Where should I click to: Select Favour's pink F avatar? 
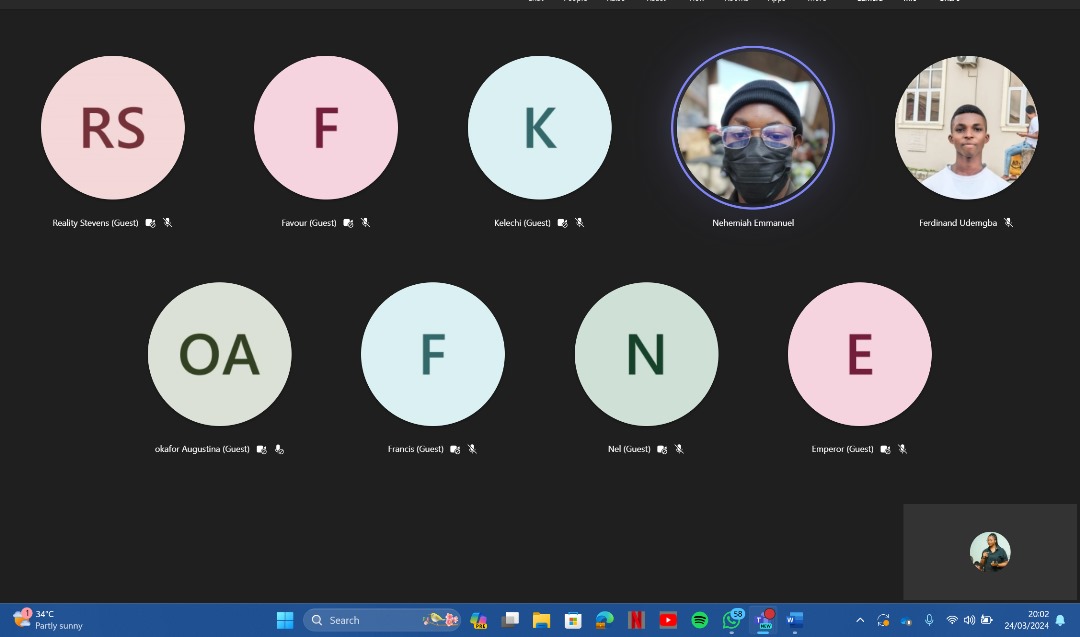326,127
